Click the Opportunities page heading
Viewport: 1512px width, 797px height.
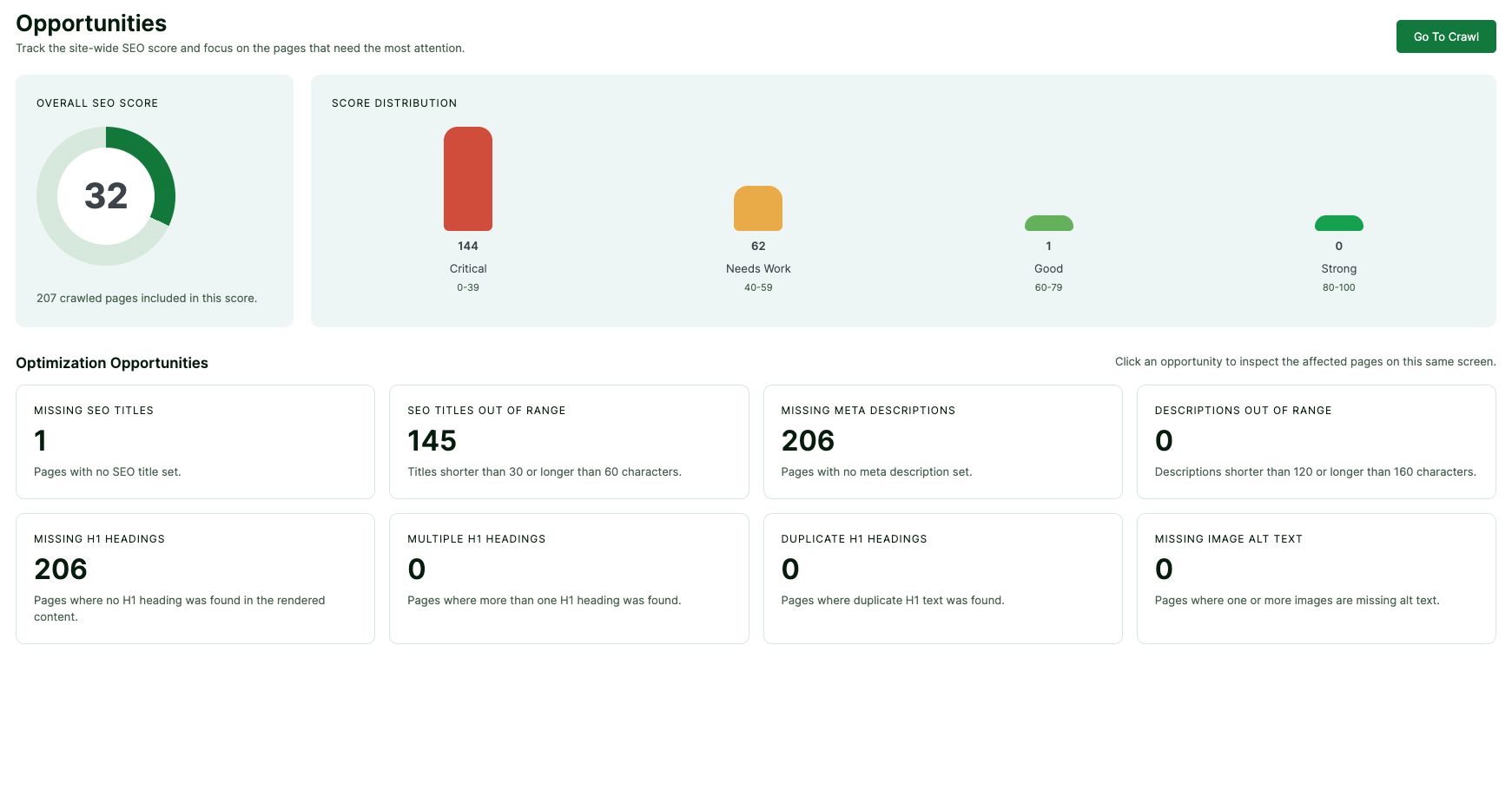tap(91, 23)
